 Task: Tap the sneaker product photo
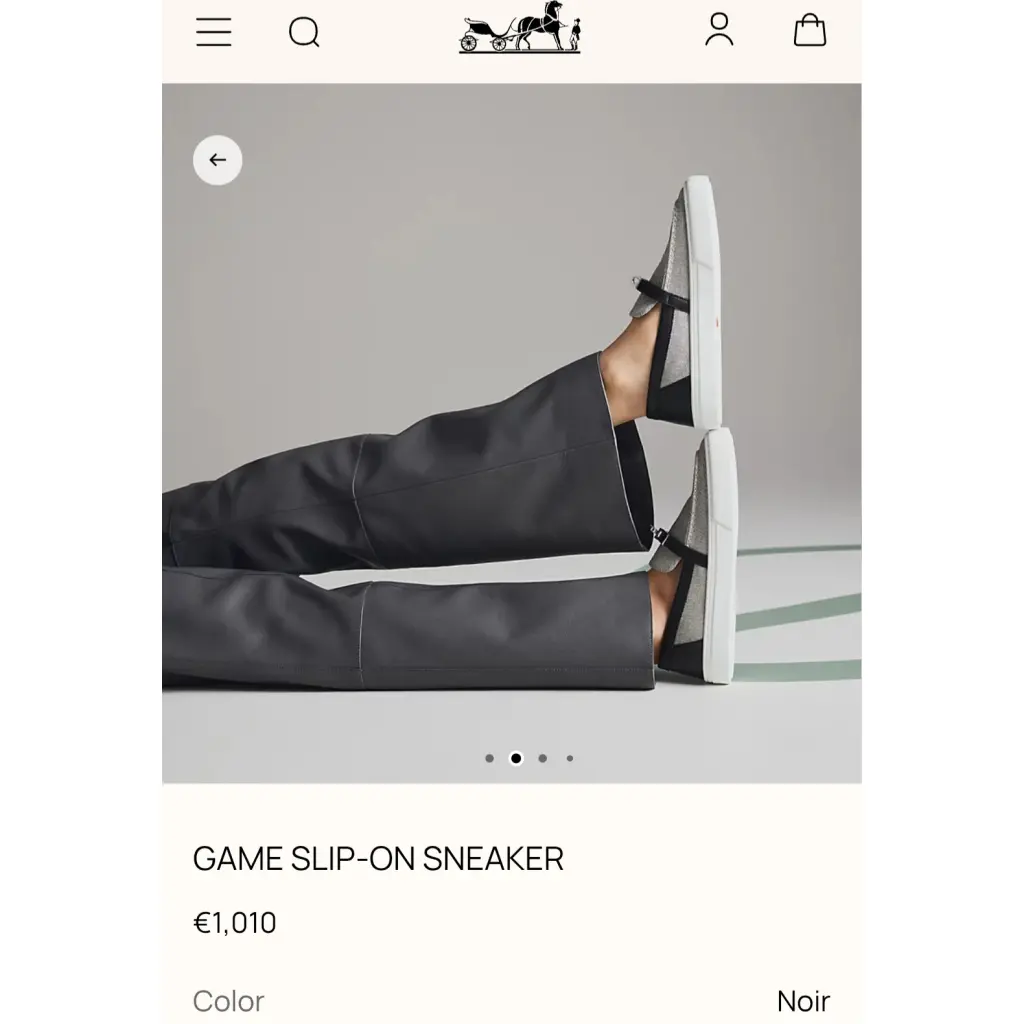(512, 433)
